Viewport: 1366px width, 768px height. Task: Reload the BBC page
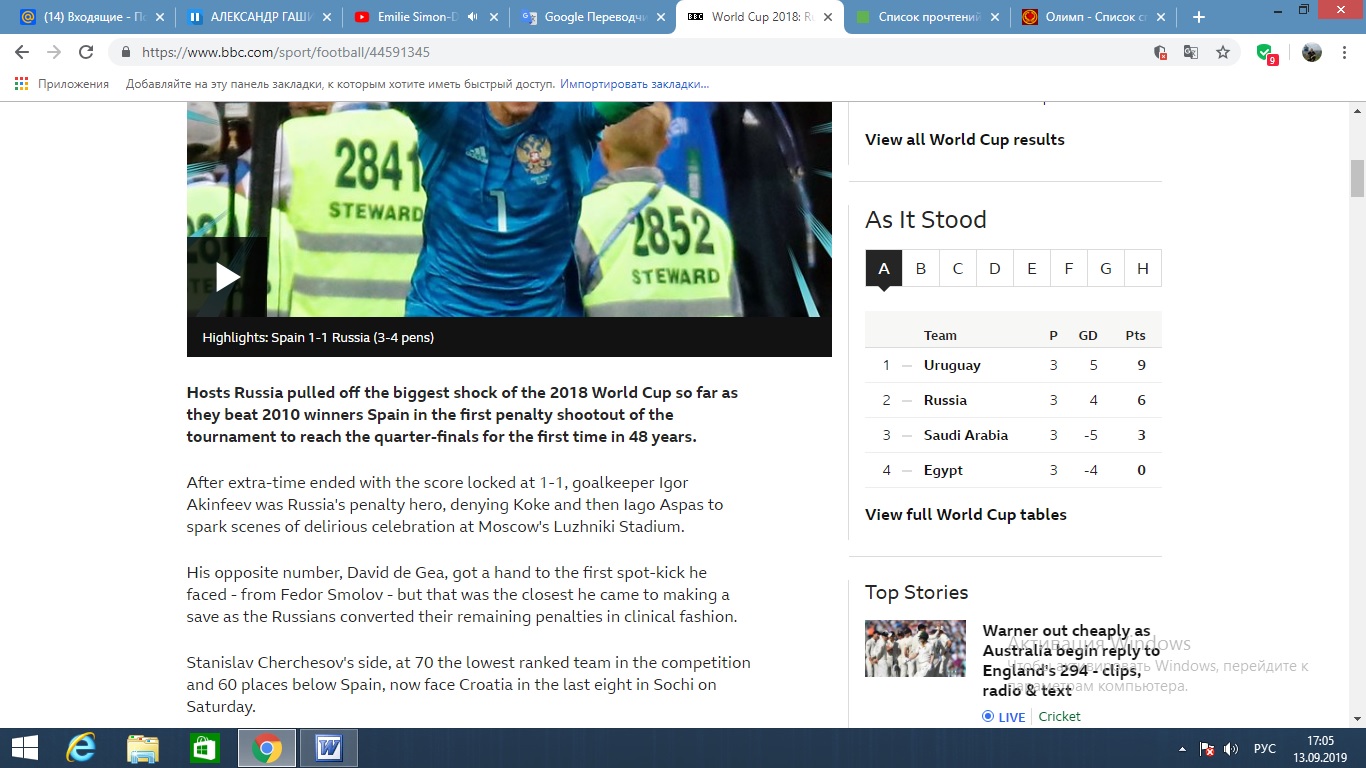[86, 52]
